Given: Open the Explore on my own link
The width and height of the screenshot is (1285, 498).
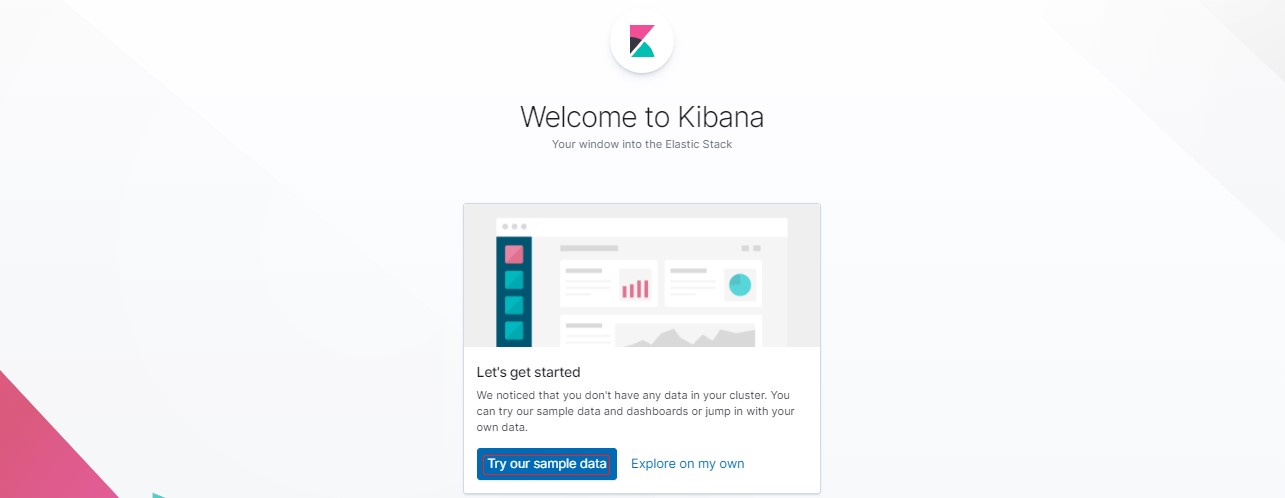Looking at the screenshot, I should click(687, 464).
